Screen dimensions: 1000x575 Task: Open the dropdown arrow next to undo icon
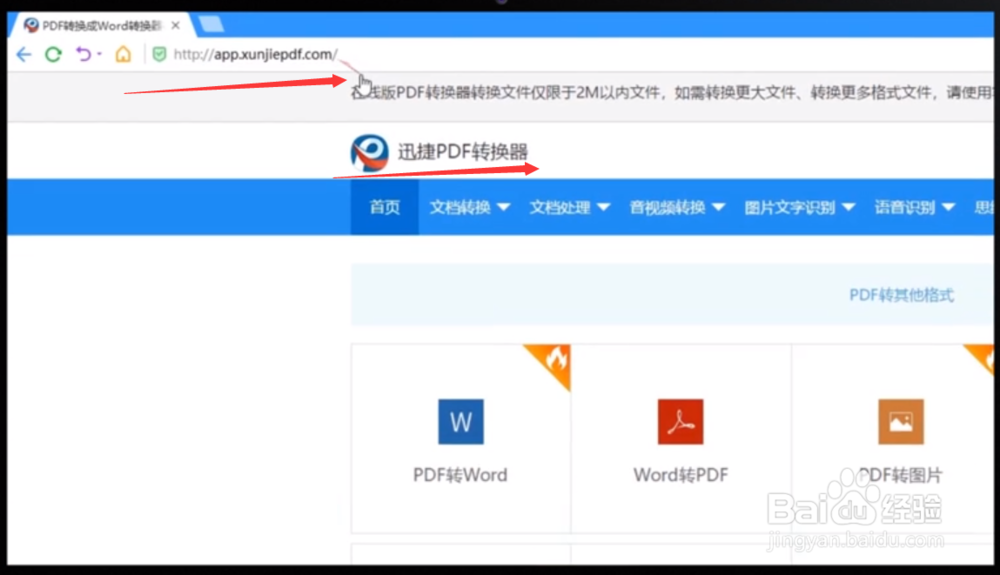(99, 54)
